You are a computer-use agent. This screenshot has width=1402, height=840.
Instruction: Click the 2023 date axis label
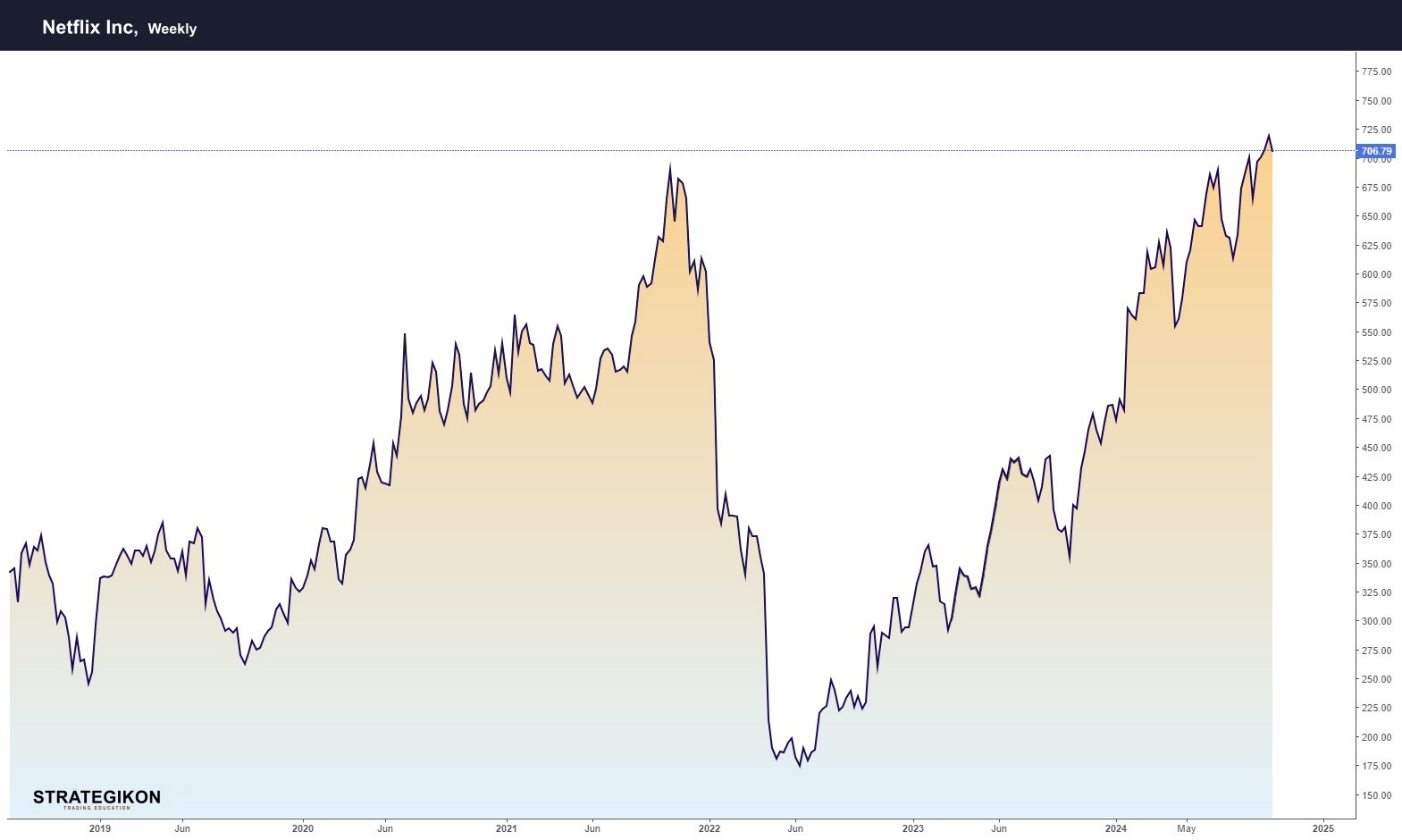913,828
